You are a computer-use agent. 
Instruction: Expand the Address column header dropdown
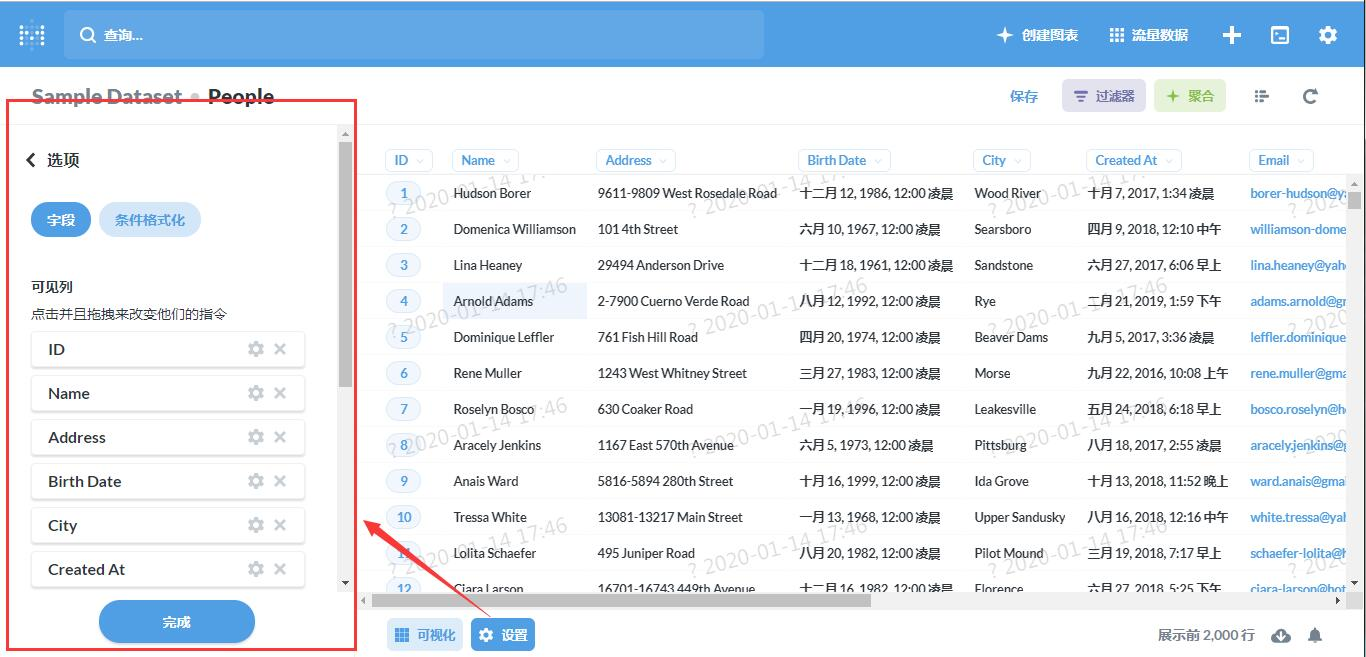point(636,160)
